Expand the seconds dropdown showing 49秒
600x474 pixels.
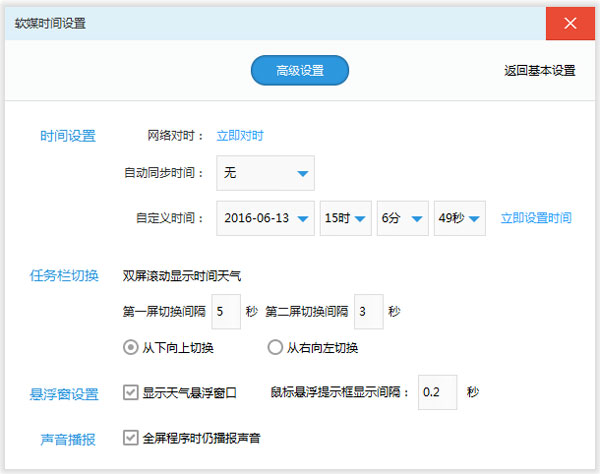pos(460,218)
